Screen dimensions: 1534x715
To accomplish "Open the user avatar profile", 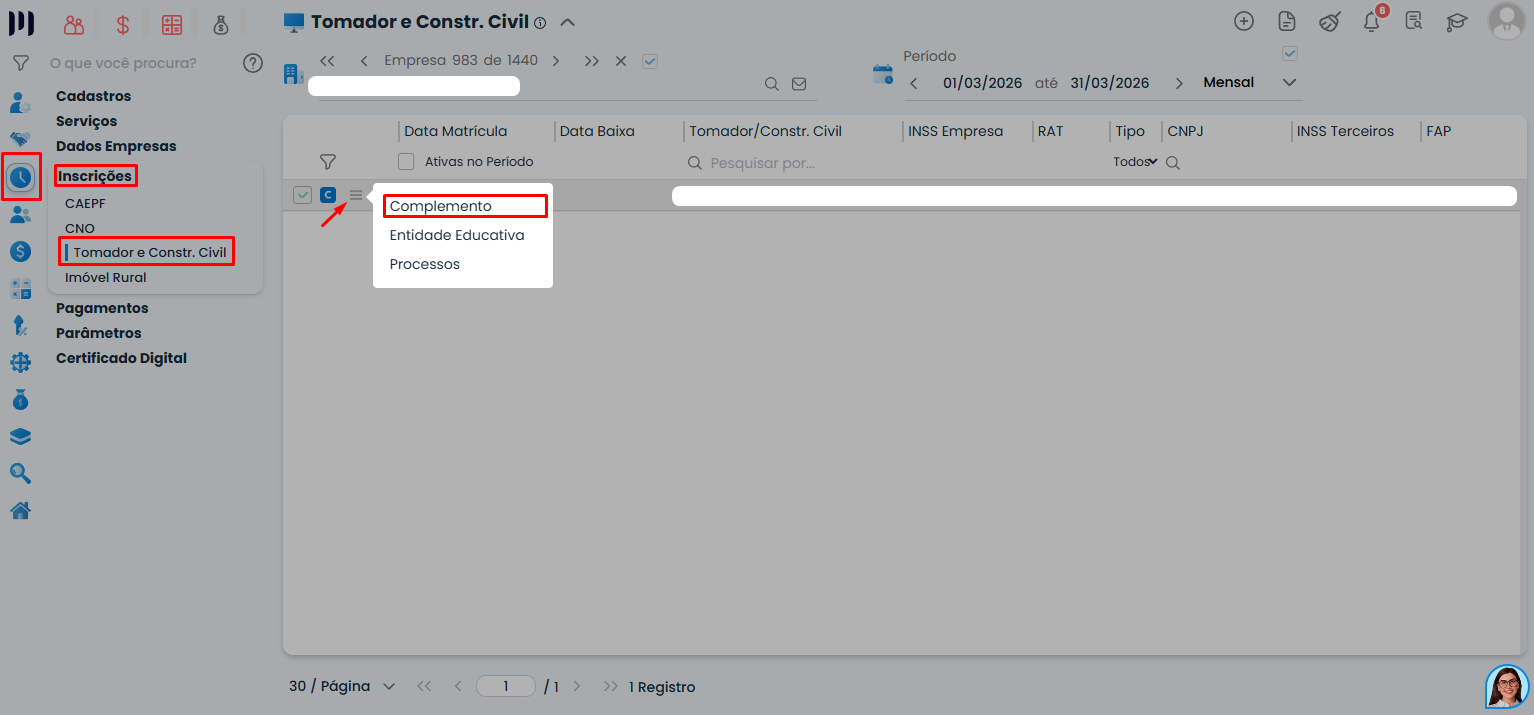I will pyautogui.click(x=1507, y=21).
